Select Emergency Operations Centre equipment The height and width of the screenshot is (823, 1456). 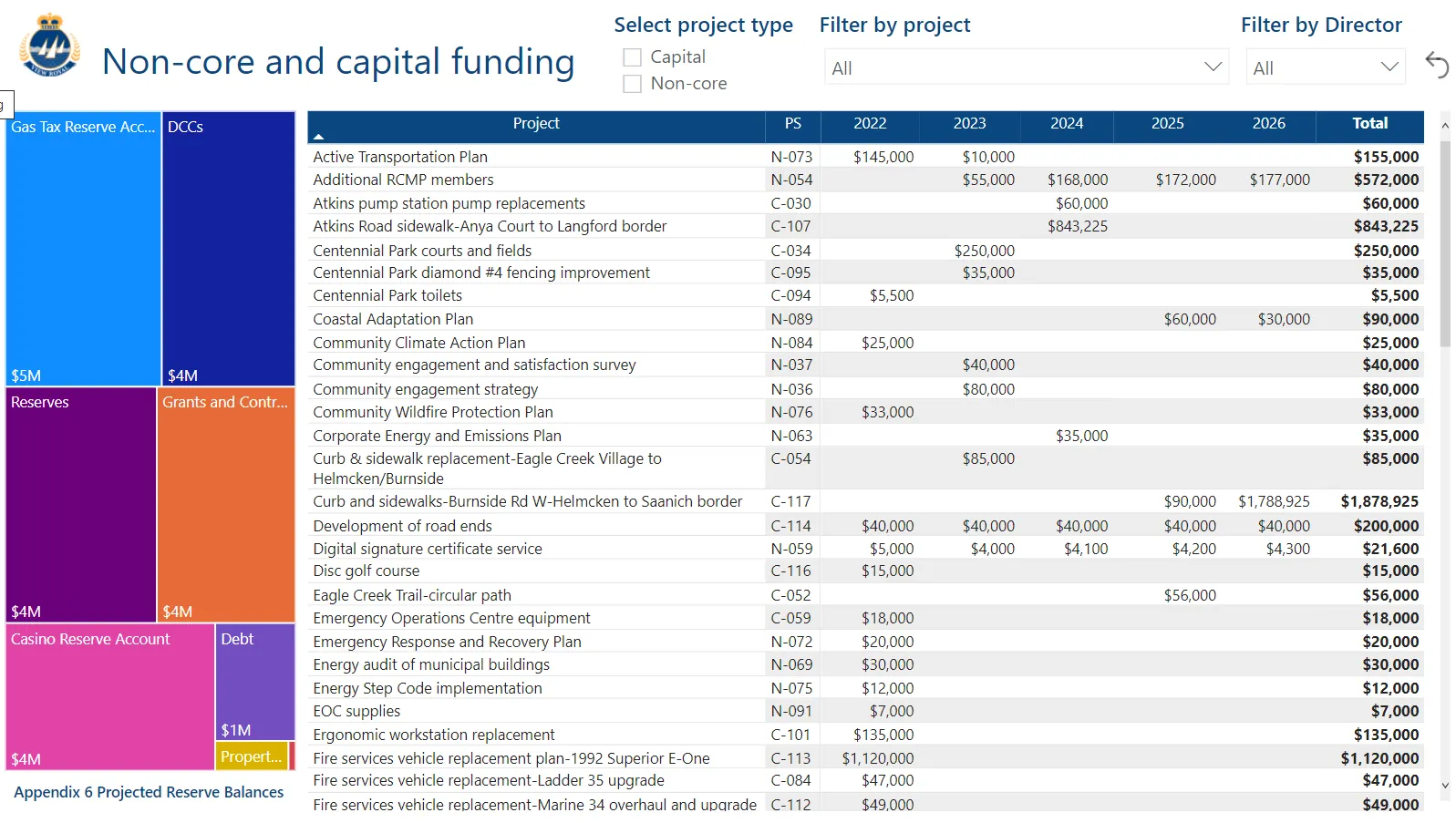pos(866,618)
